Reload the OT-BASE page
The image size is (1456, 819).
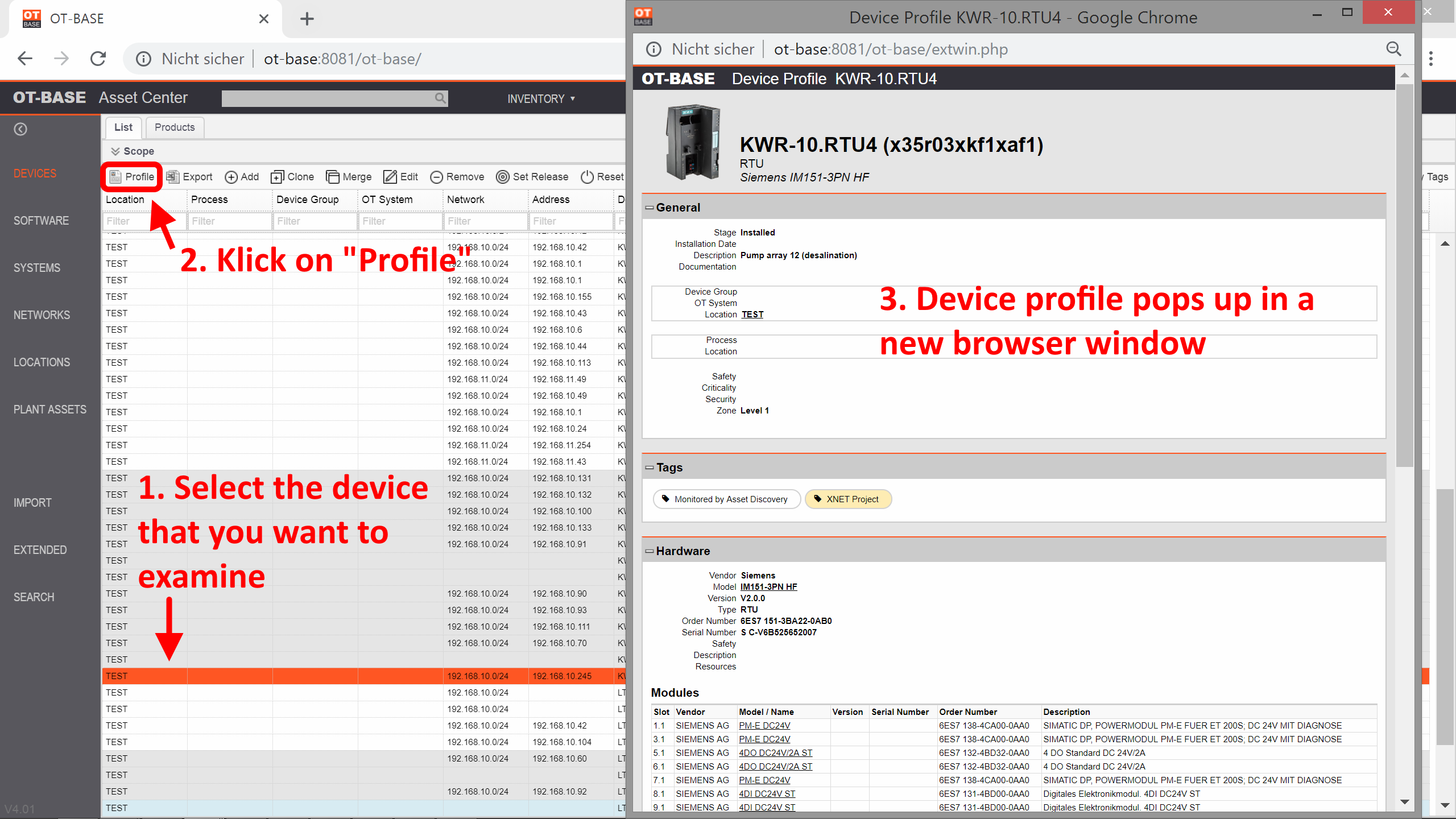coord(98,59)
